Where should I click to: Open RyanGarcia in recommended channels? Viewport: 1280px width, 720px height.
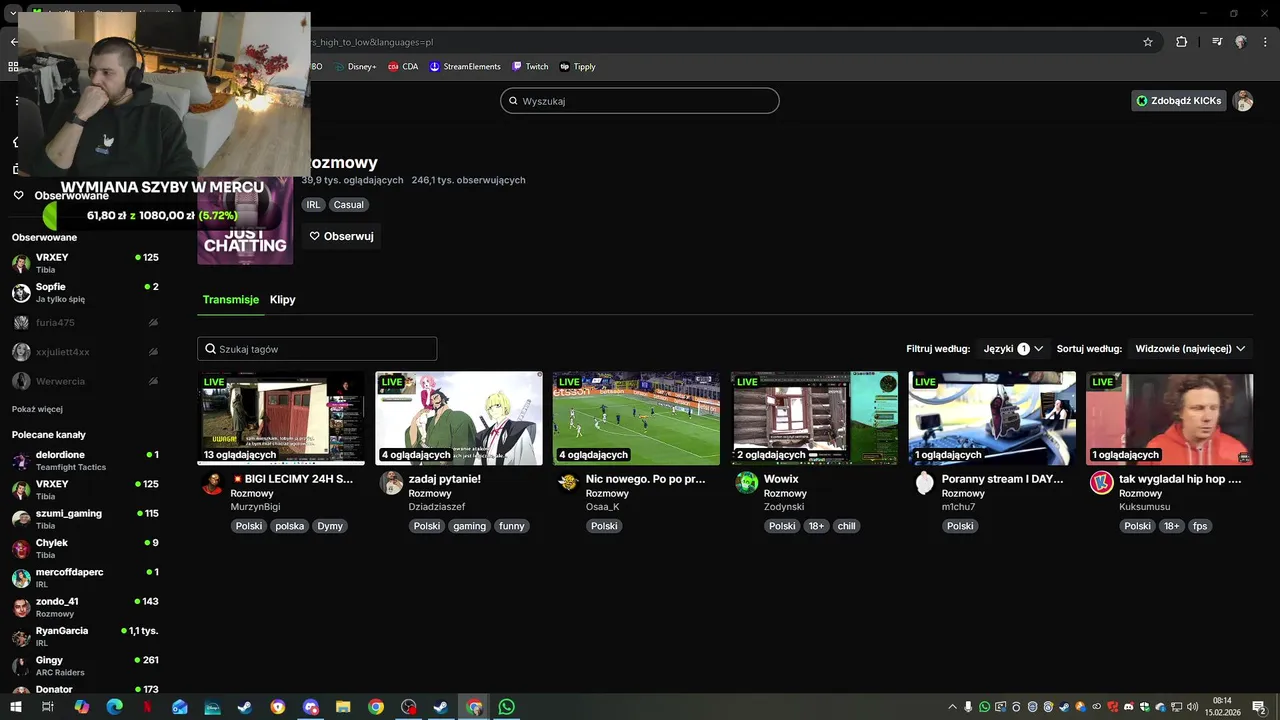(x=85, y=637)
